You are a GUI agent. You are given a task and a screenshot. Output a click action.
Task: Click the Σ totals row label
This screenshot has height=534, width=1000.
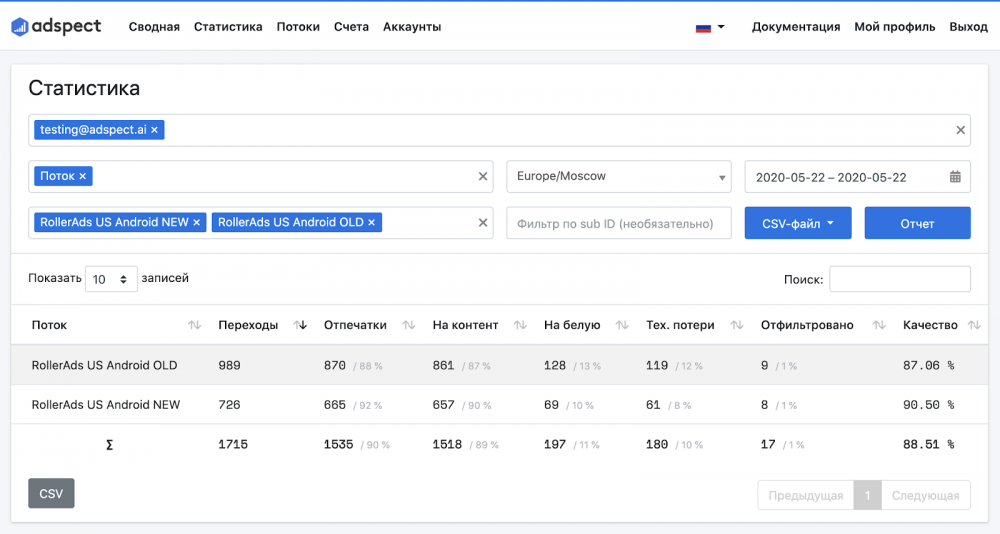pos(110,445)
